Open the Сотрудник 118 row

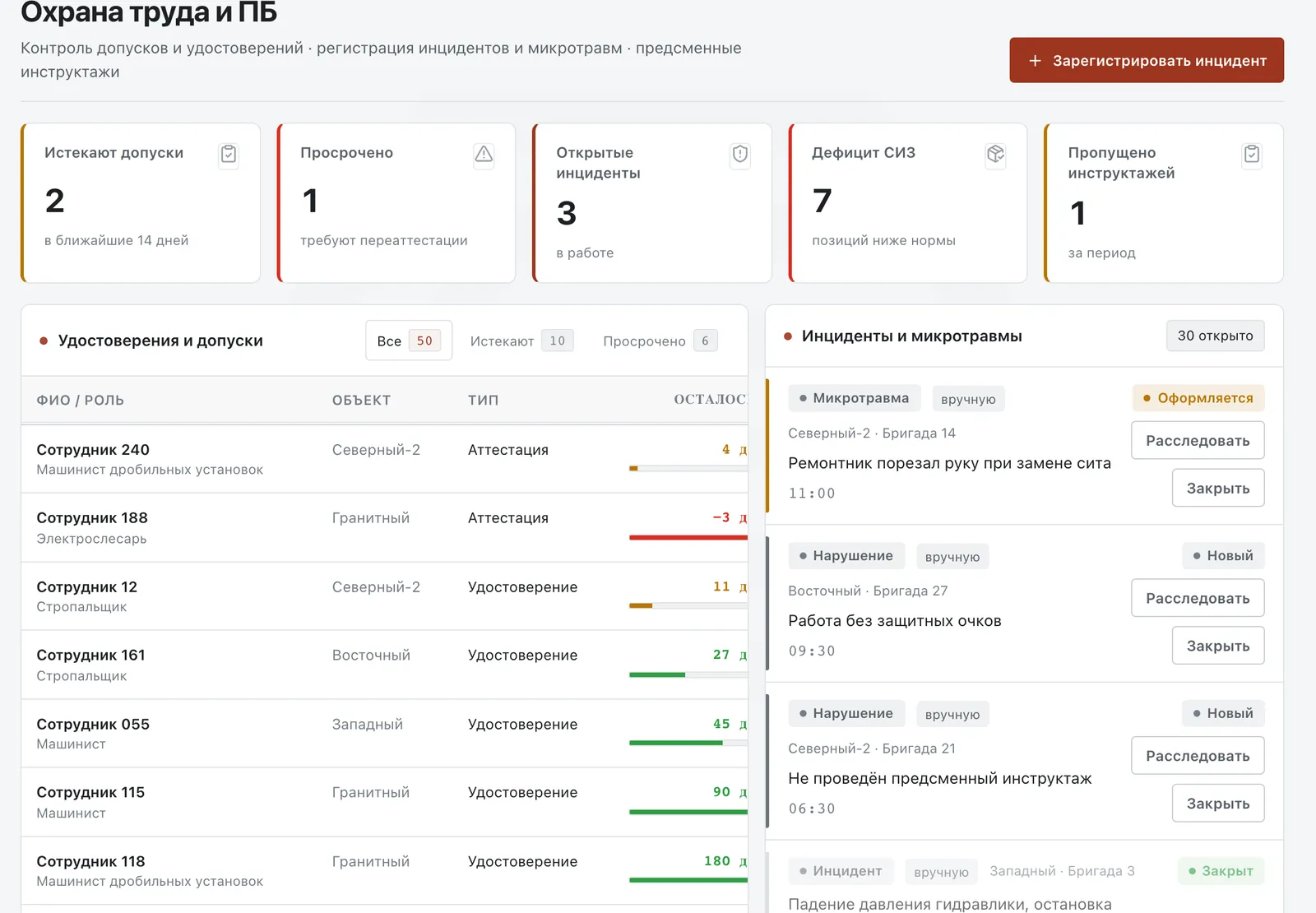click(x=384, y=871)
